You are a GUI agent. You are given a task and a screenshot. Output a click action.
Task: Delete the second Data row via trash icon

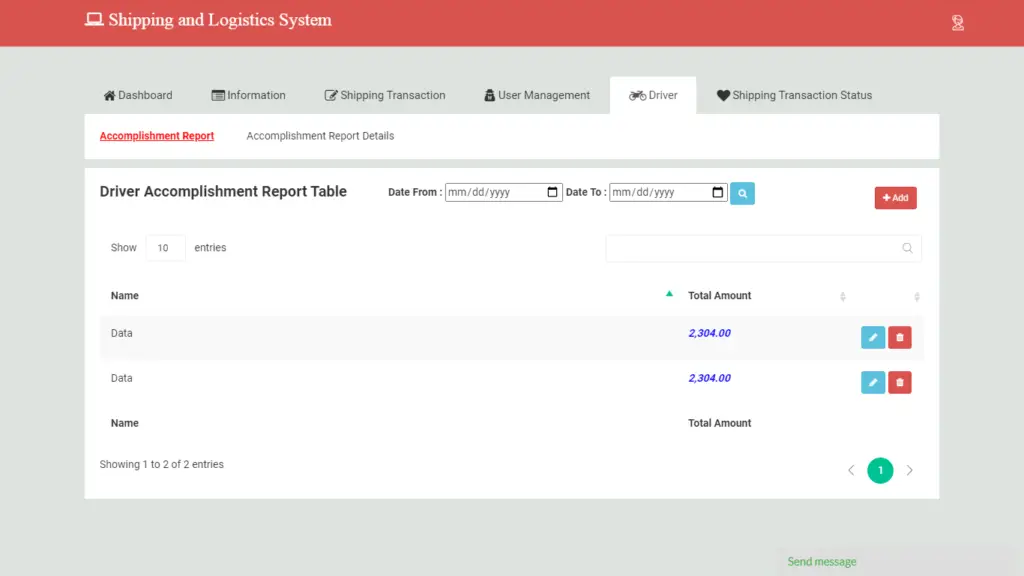(x=899, y=382)
